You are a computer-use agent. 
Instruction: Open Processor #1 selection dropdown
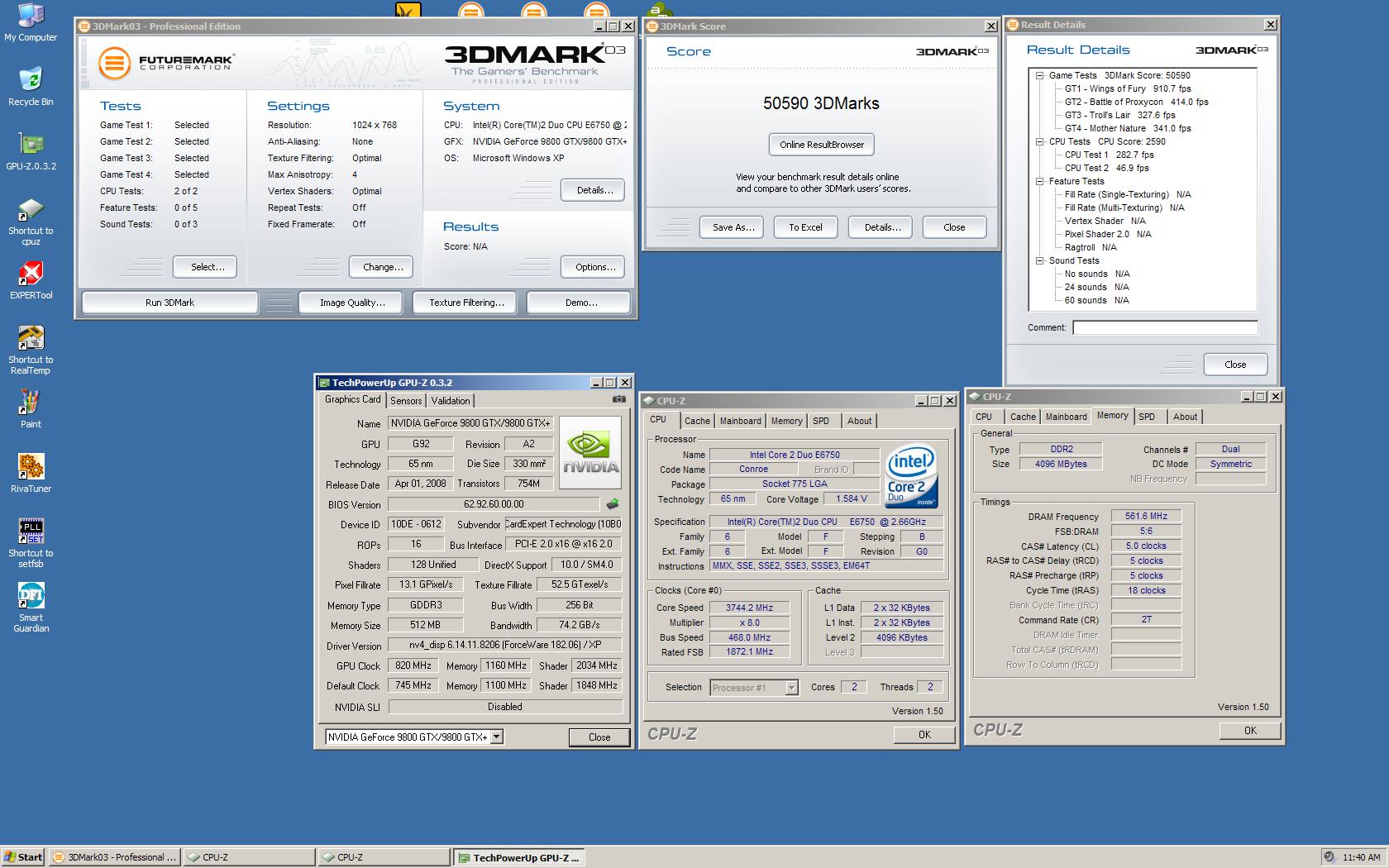coord(791,688)
